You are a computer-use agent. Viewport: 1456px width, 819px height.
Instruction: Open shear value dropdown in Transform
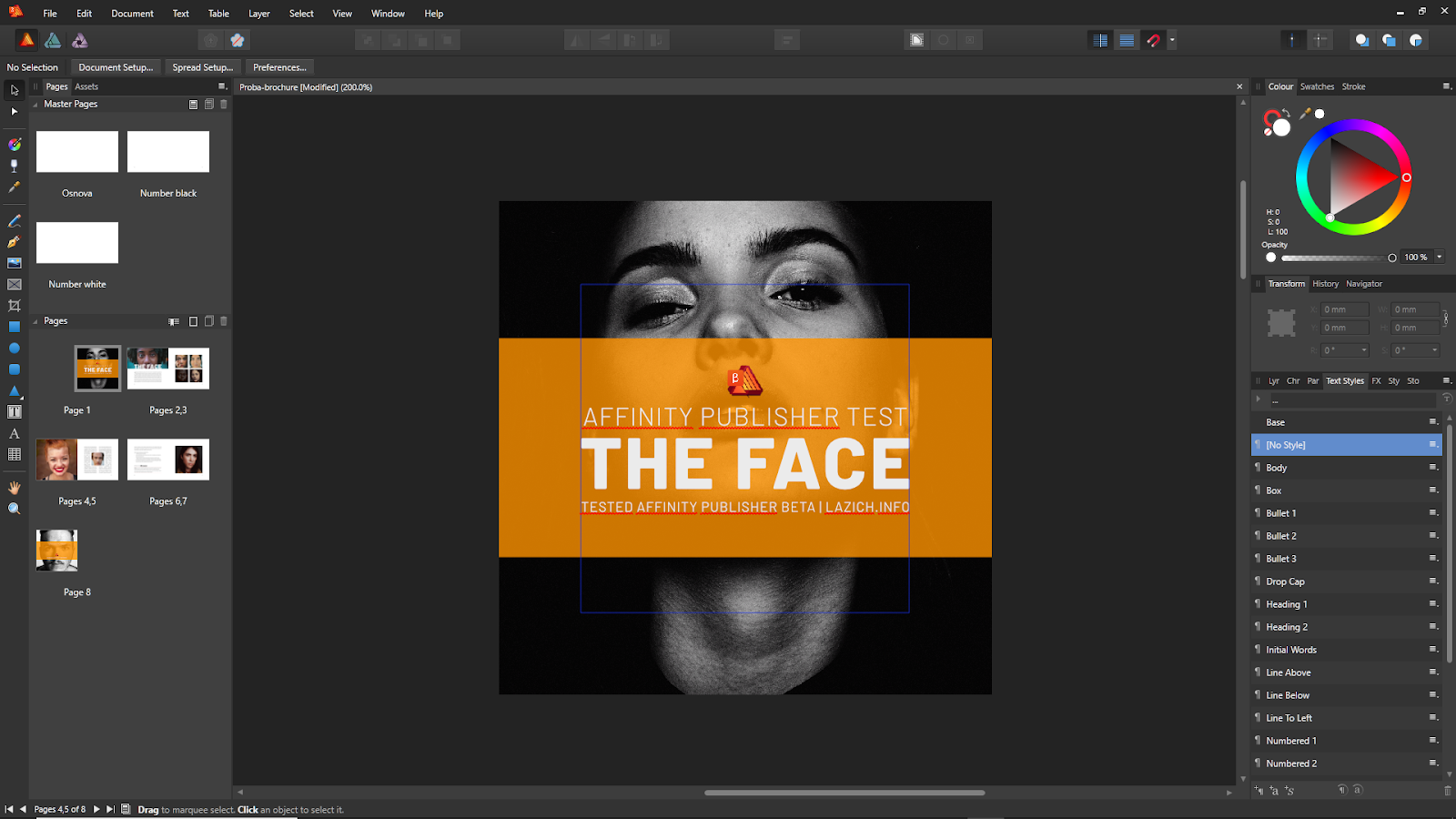click(x=1435, y=350)
